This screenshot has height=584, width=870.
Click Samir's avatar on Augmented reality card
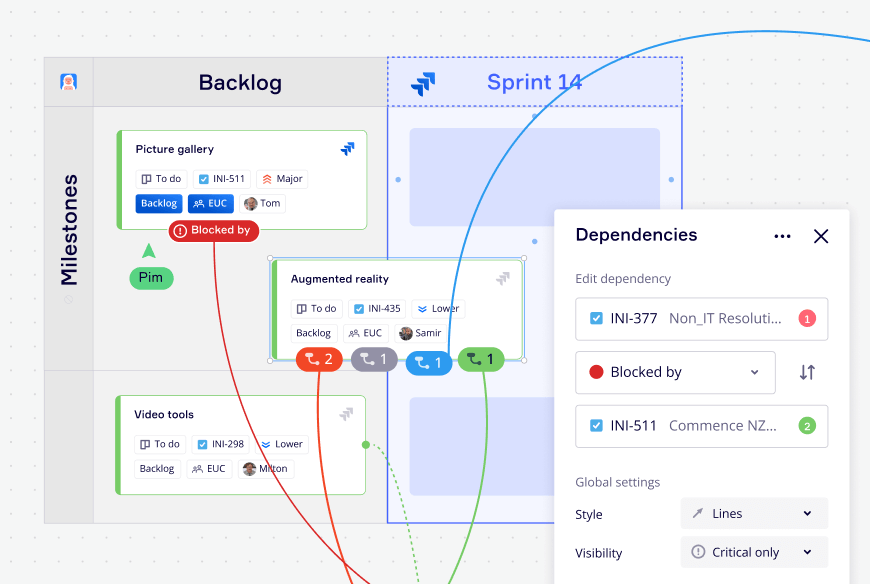(403, 332)
